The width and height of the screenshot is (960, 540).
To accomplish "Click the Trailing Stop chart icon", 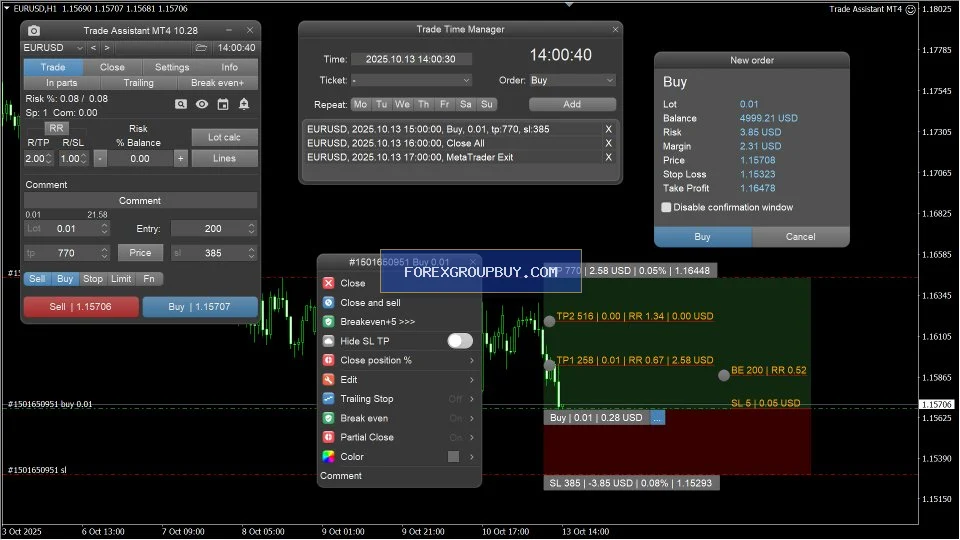I will pos(329,399).
